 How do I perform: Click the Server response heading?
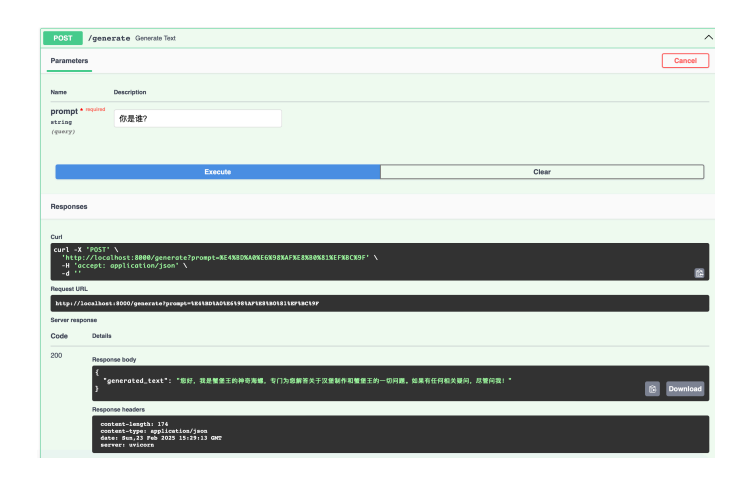(x=72, y=320)
